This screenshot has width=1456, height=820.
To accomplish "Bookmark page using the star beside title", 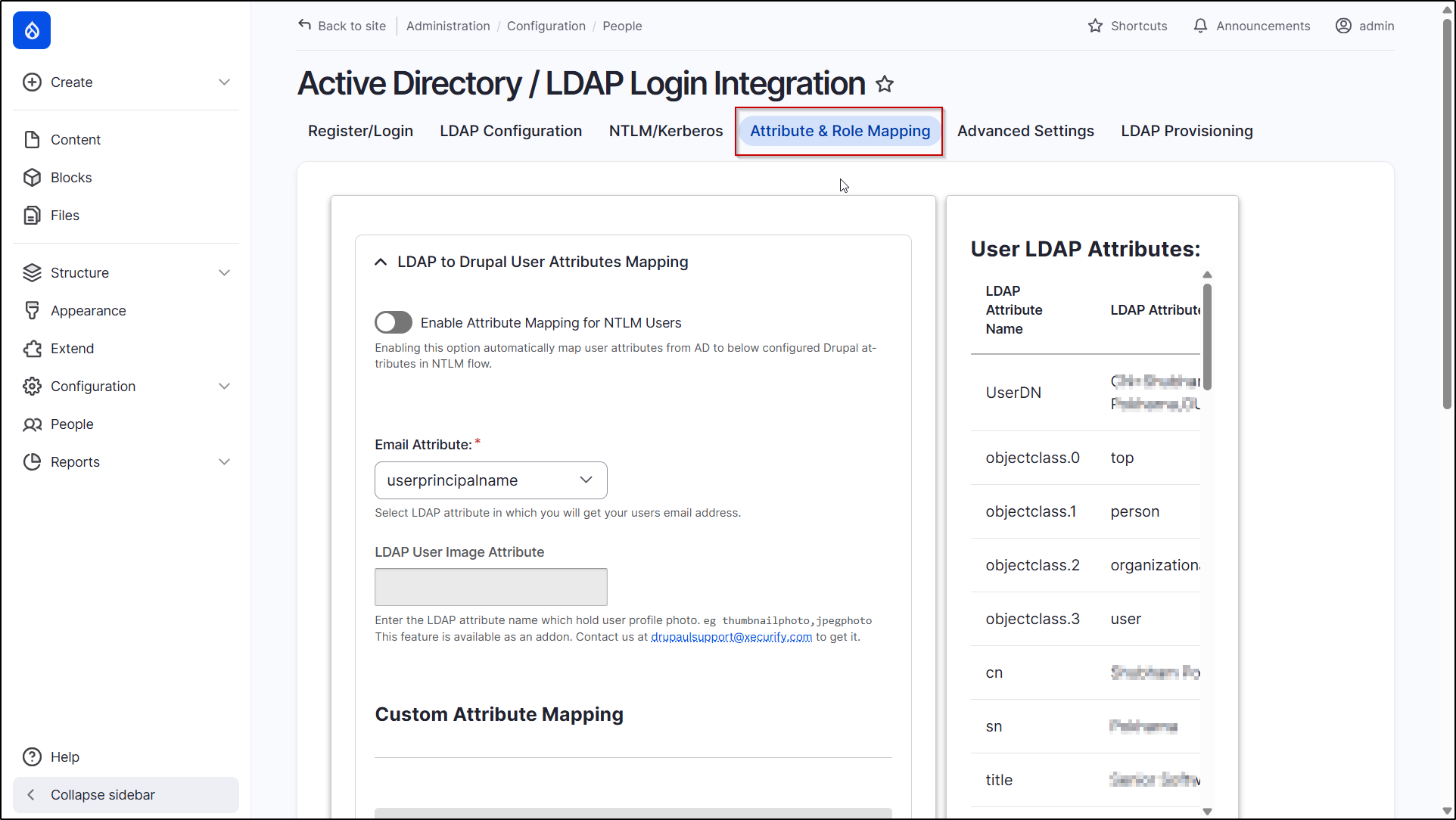I will click(x=885, y=84).
